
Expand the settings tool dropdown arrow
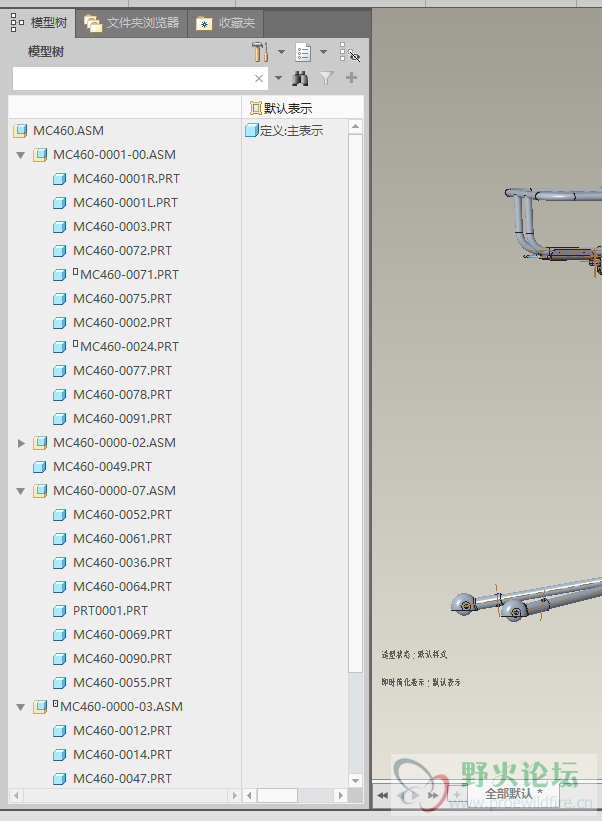(x=281, y=52)
